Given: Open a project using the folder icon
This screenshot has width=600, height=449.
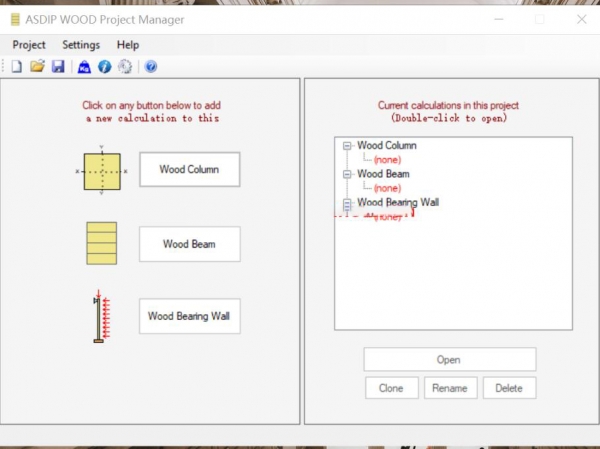Looking at the screenshot, I should pos(38,66).
